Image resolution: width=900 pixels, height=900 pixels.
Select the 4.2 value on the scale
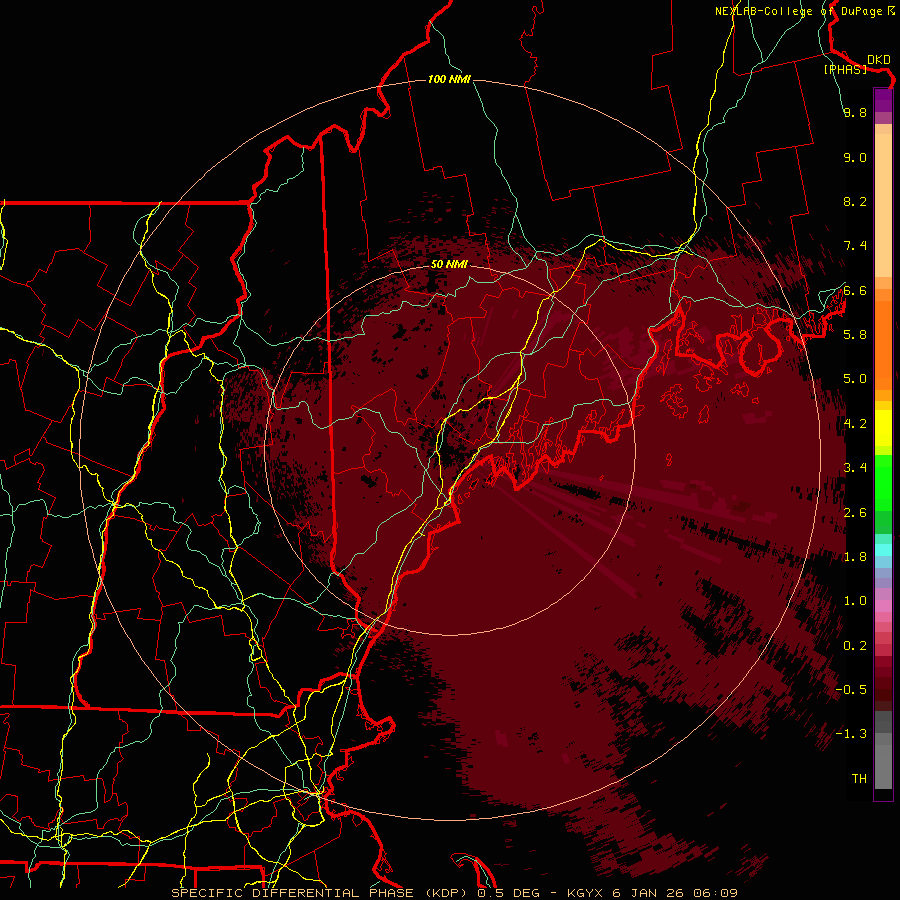coord(855,424)
